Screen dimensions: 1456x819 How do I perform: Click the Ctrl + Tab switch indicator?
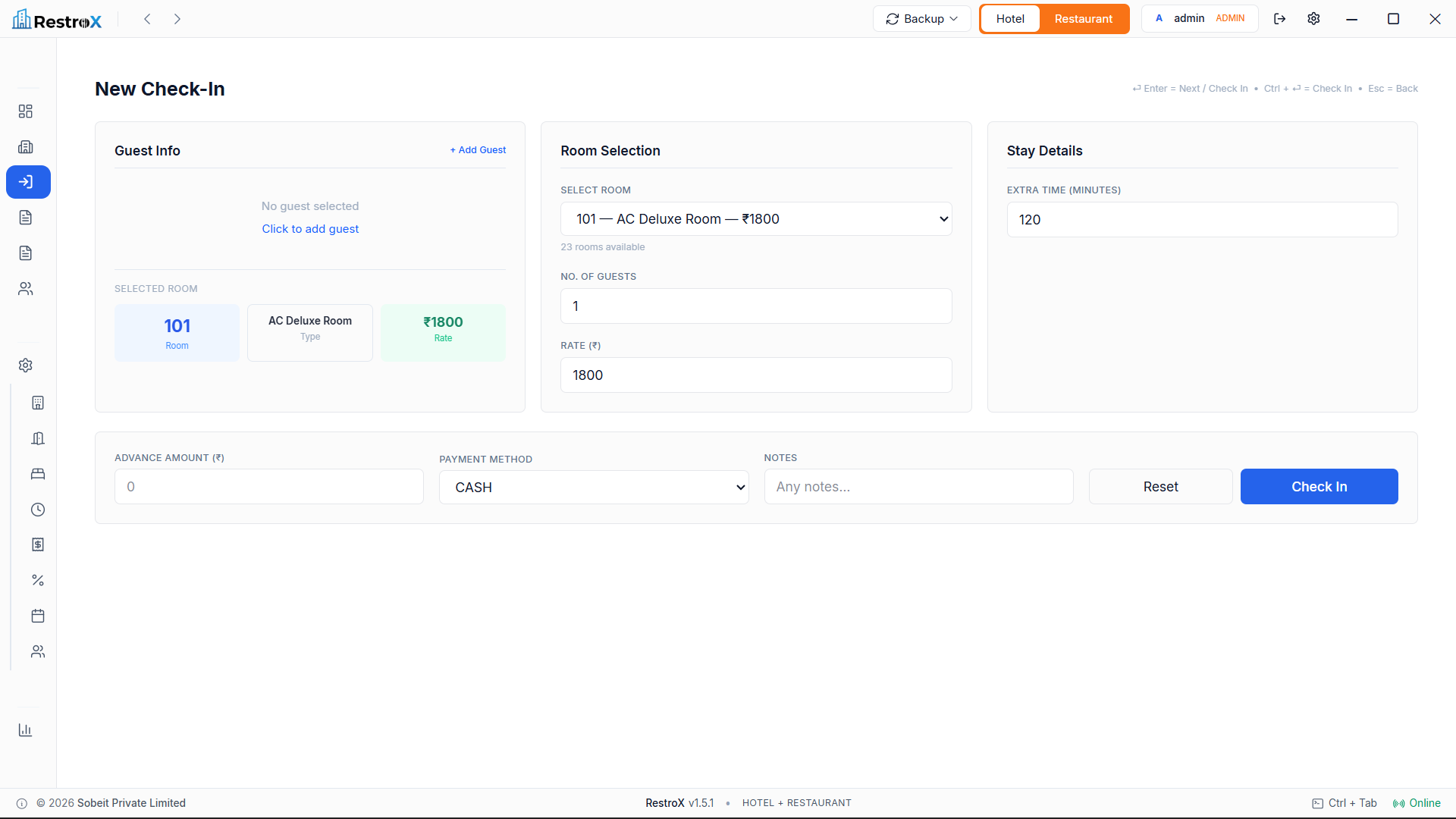(x=1345, y=803)
